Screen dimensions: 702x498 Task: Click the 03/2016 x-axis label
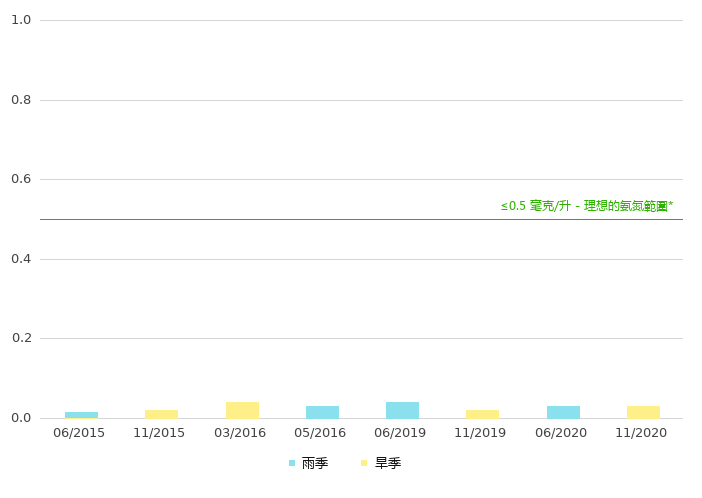[x=240, y=433]
